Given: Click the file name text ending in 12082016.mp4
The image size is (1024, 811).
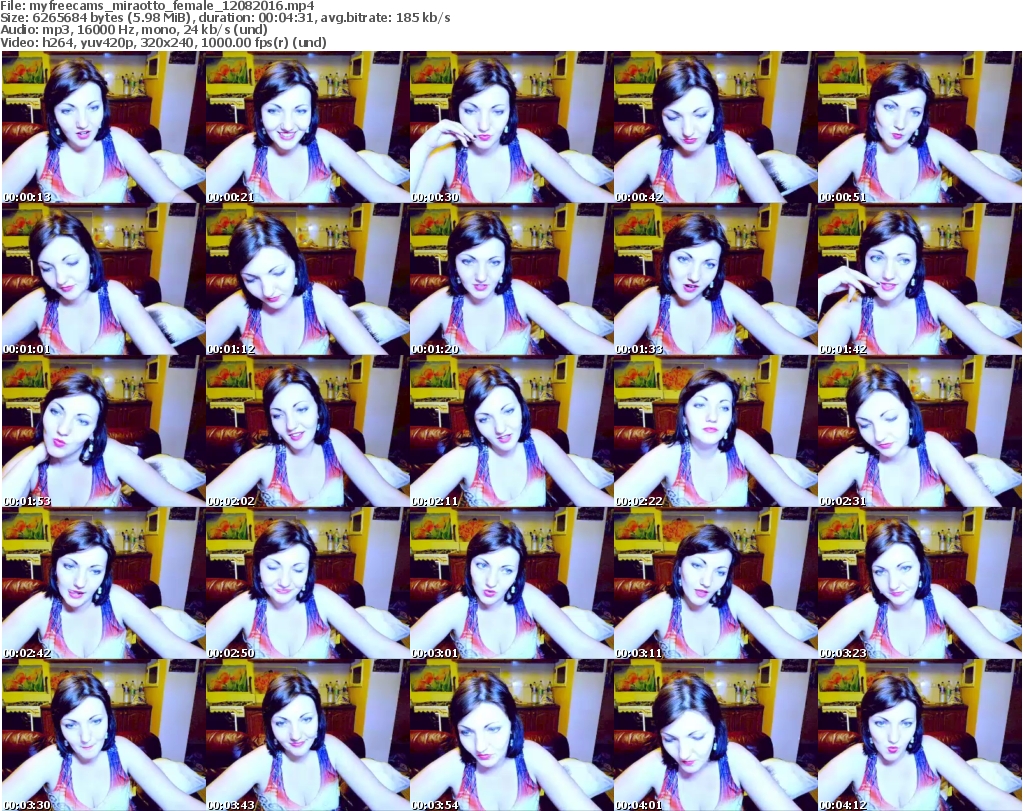Looking at the screenshot, I should tap(172, 6).
